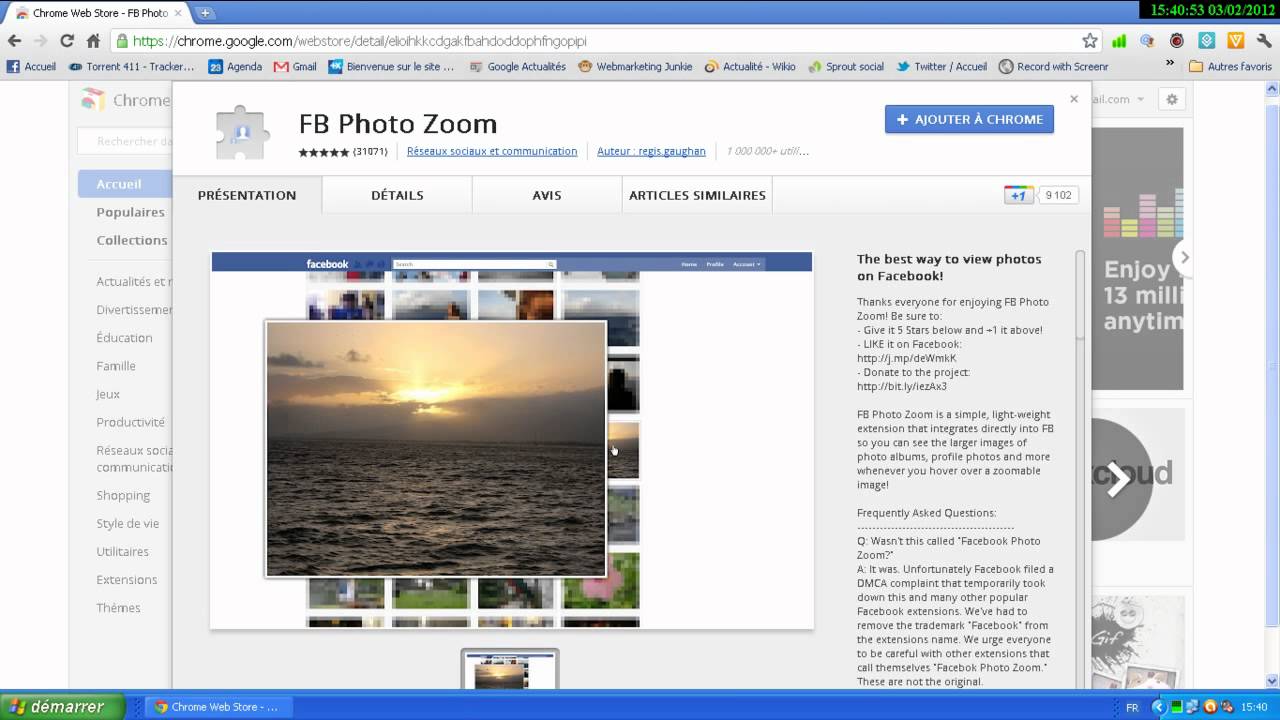1280x720 pixels.
Task: Open the Sprout social bookmark
Action: pos(846,67)
